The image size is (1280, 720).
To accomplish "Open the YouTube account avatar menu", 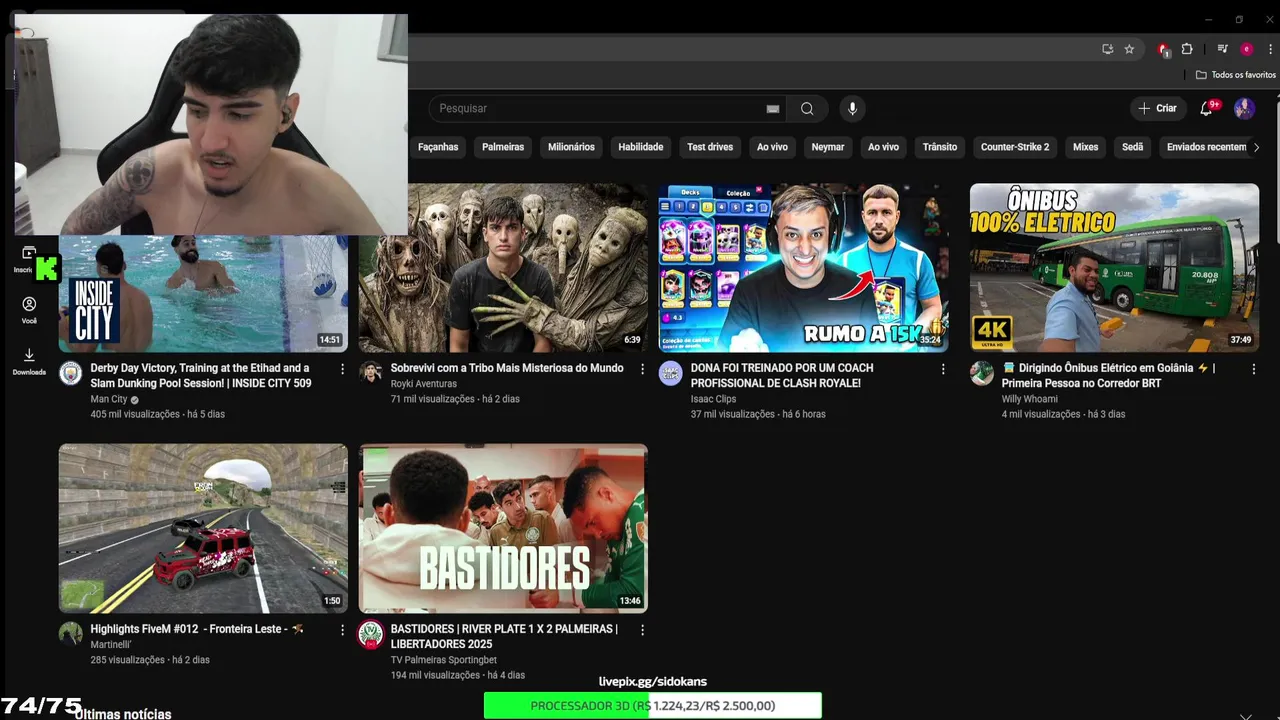I will coord(1244,108).
